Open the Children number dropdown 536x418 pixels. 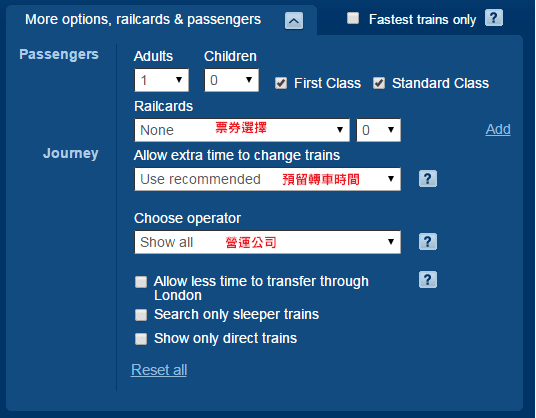pyautogui.click(x=231, y=80)
